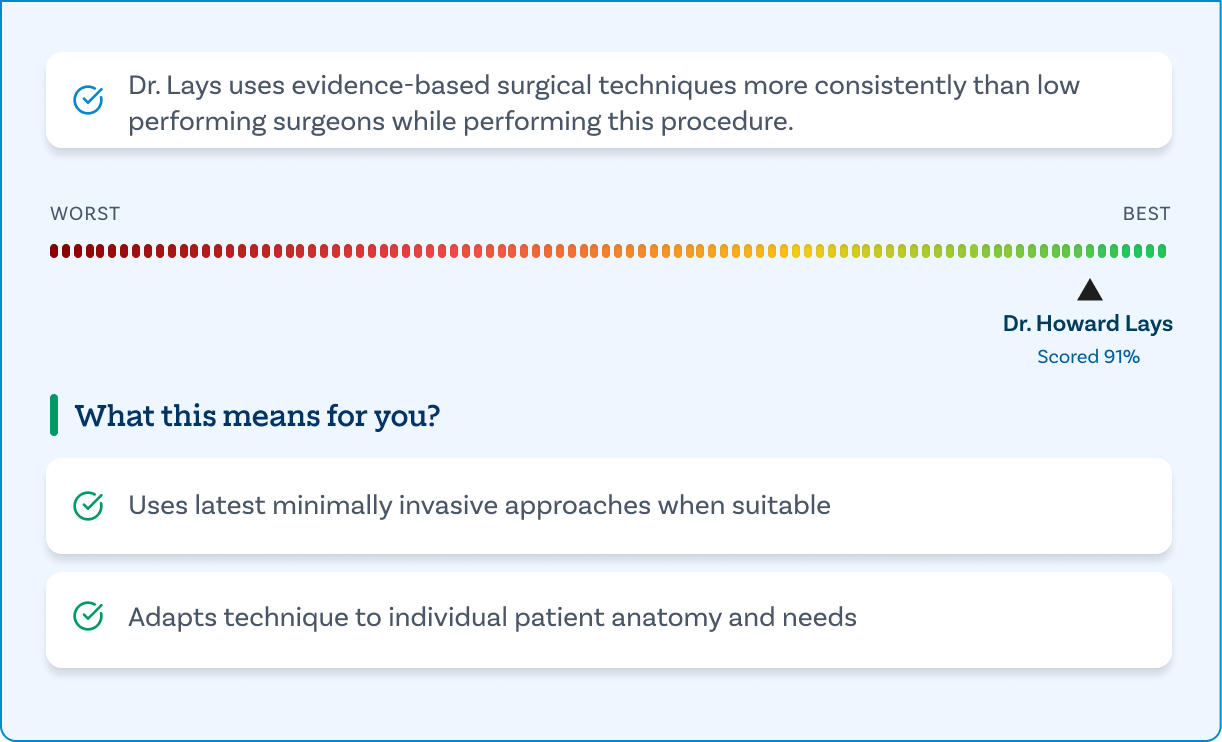This screenshot has height=742, width=1222.
Task: Open Dr. Howard Lays name link
Action: click(1088, 324)
